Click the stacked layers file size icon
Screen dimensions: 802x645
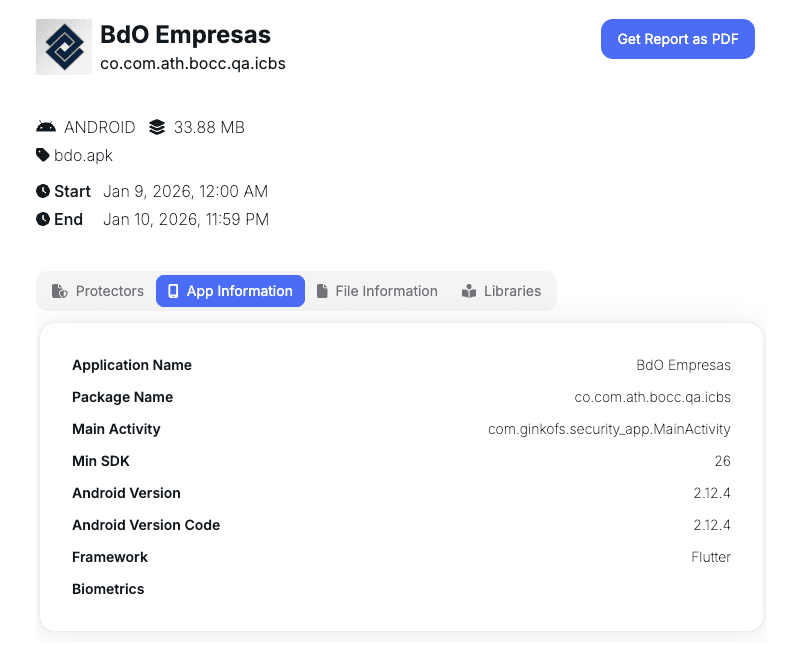pos(156,127)
